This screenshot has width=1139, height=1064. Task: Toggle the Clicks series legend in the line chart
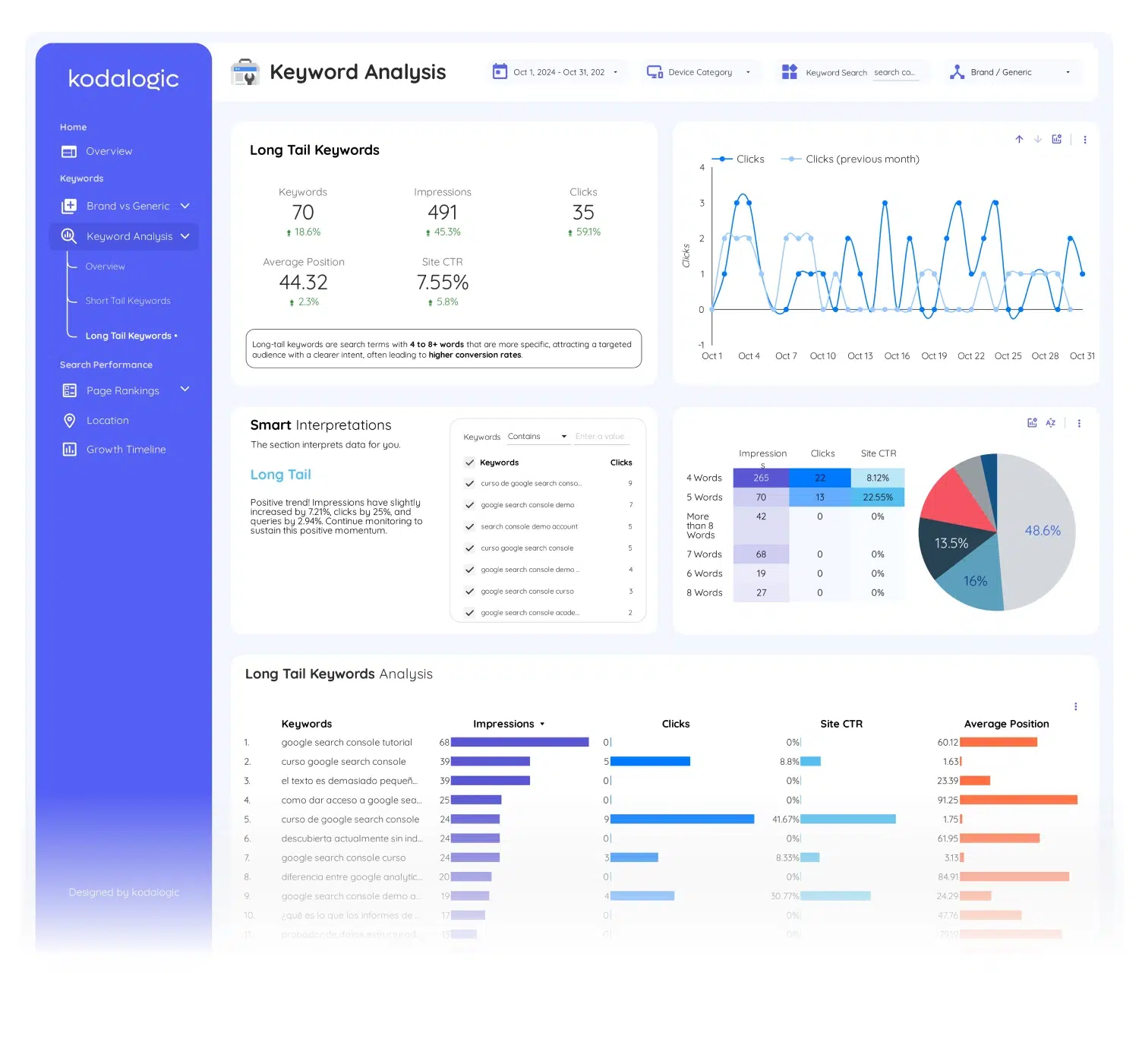point(737,159)
